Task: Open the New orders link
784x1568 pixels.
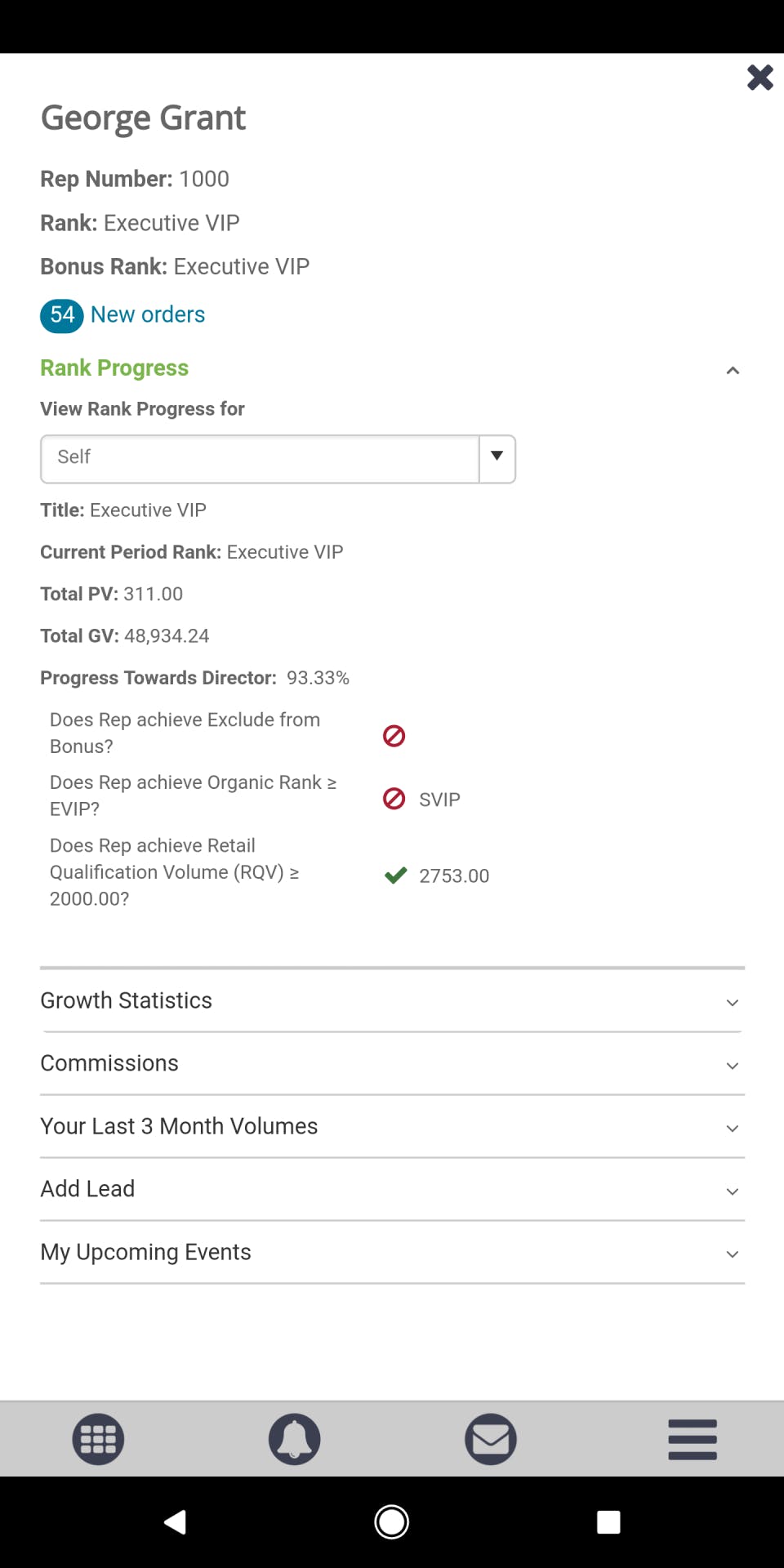Action: pos(148,314)
